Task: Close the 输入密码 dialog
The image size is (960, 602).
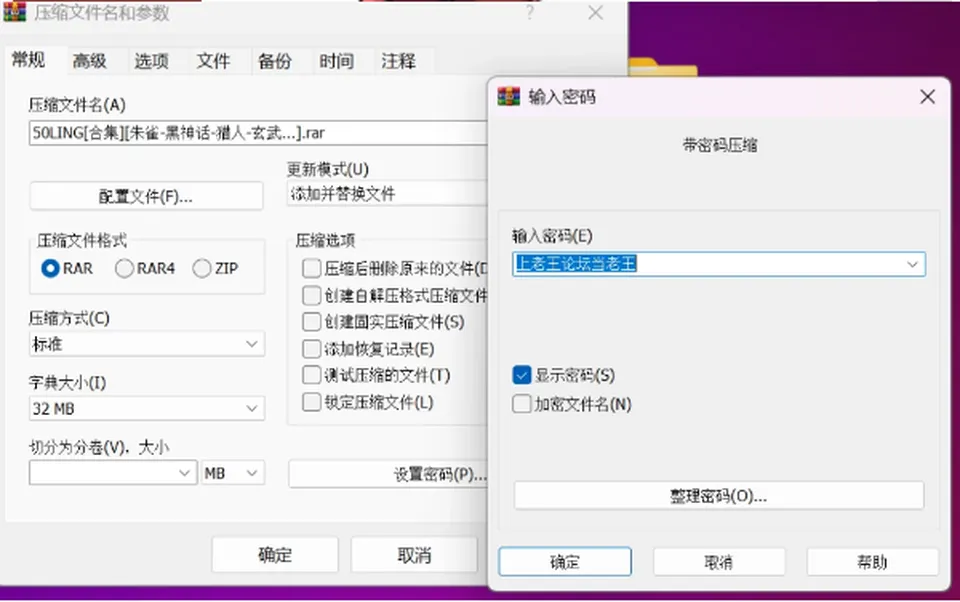Action: point(927,97)
